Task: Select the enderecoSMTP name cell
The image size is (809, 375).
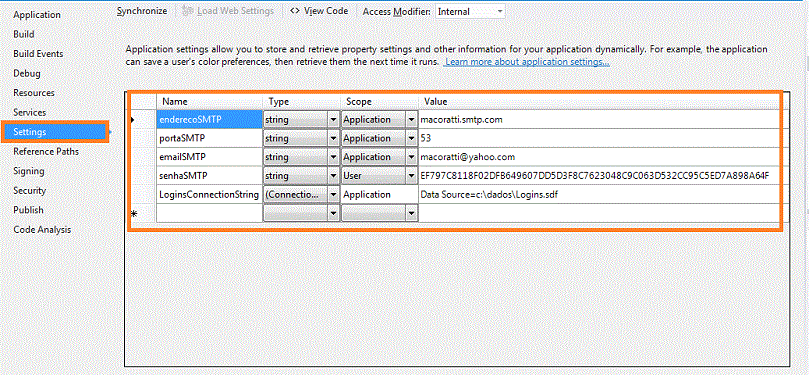Action: pyautogui.click(x=209, y=119)
